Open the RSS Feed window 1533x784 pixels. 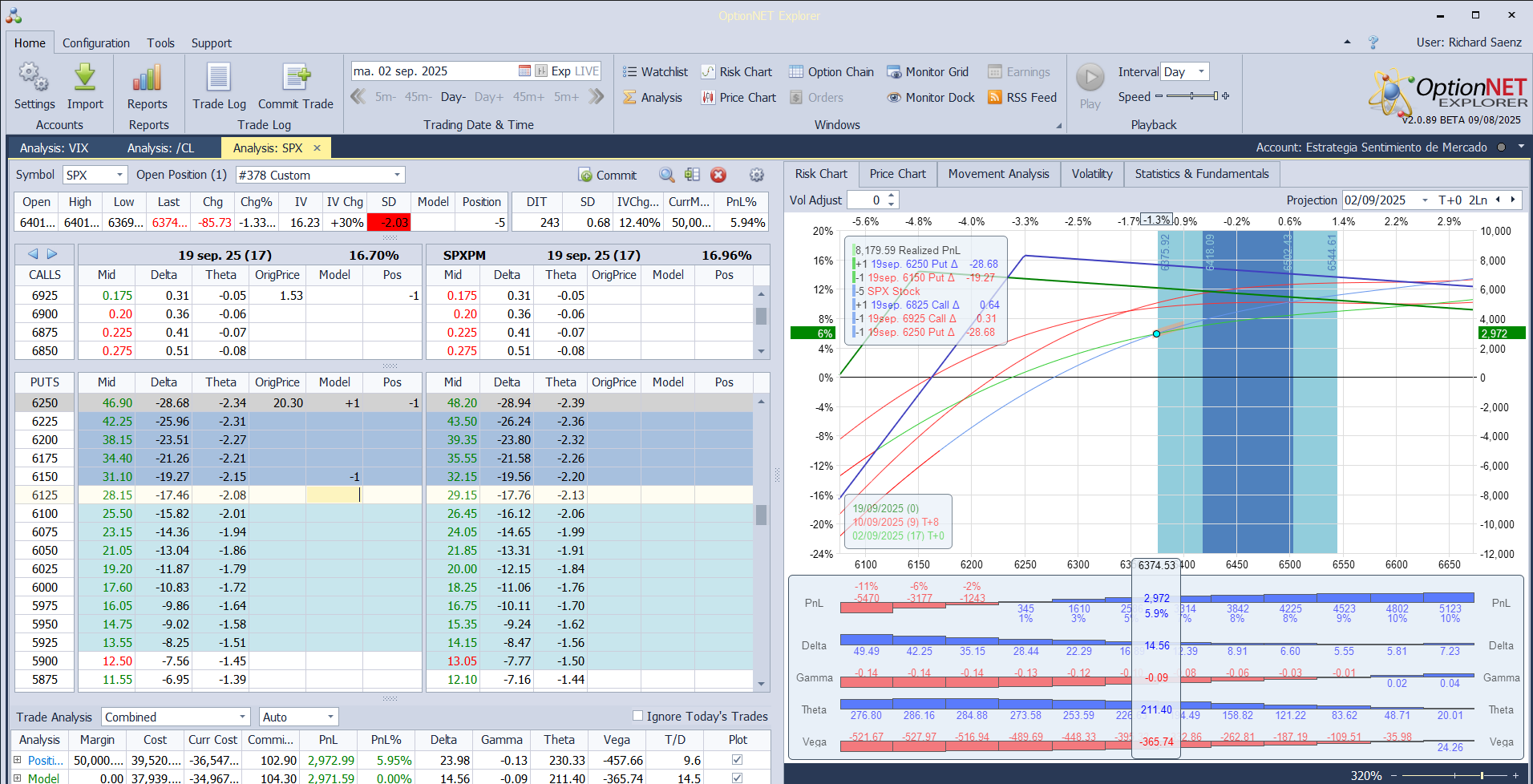1021,98
